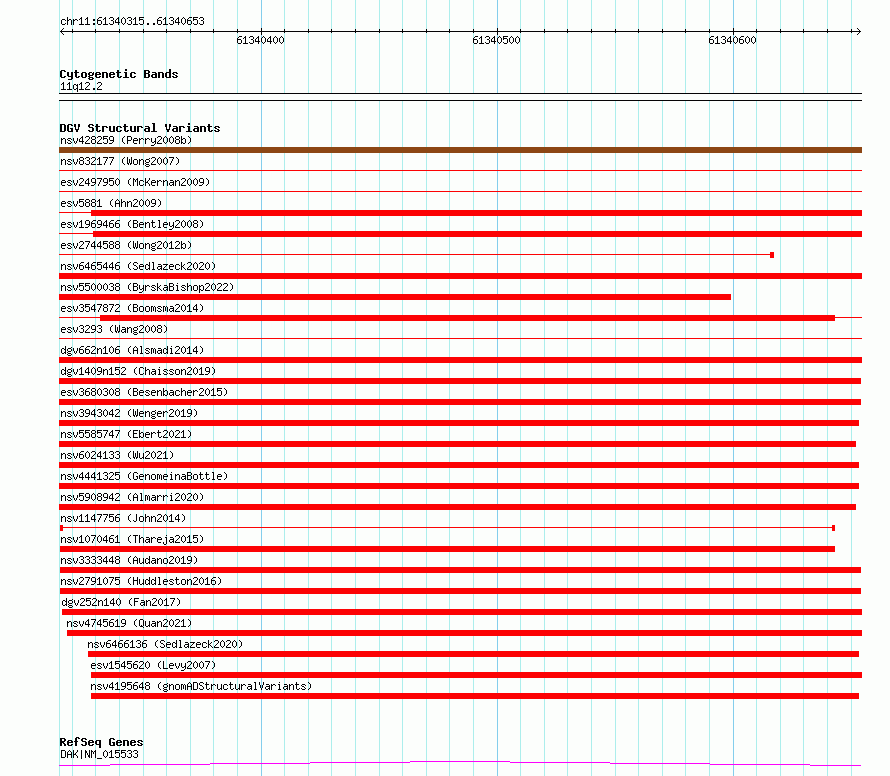Open the nsv832177 (Wong2007) variant entry
The image size is (890, 776).
click(x=120, y=161)
